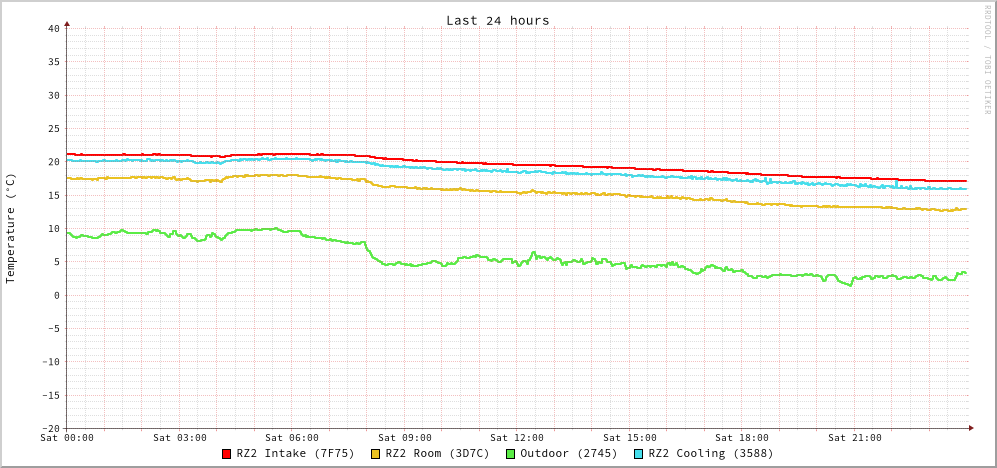
Task: Click the RRDTOOL / TOBI OETIKER watermark
Action: [986, 60]
